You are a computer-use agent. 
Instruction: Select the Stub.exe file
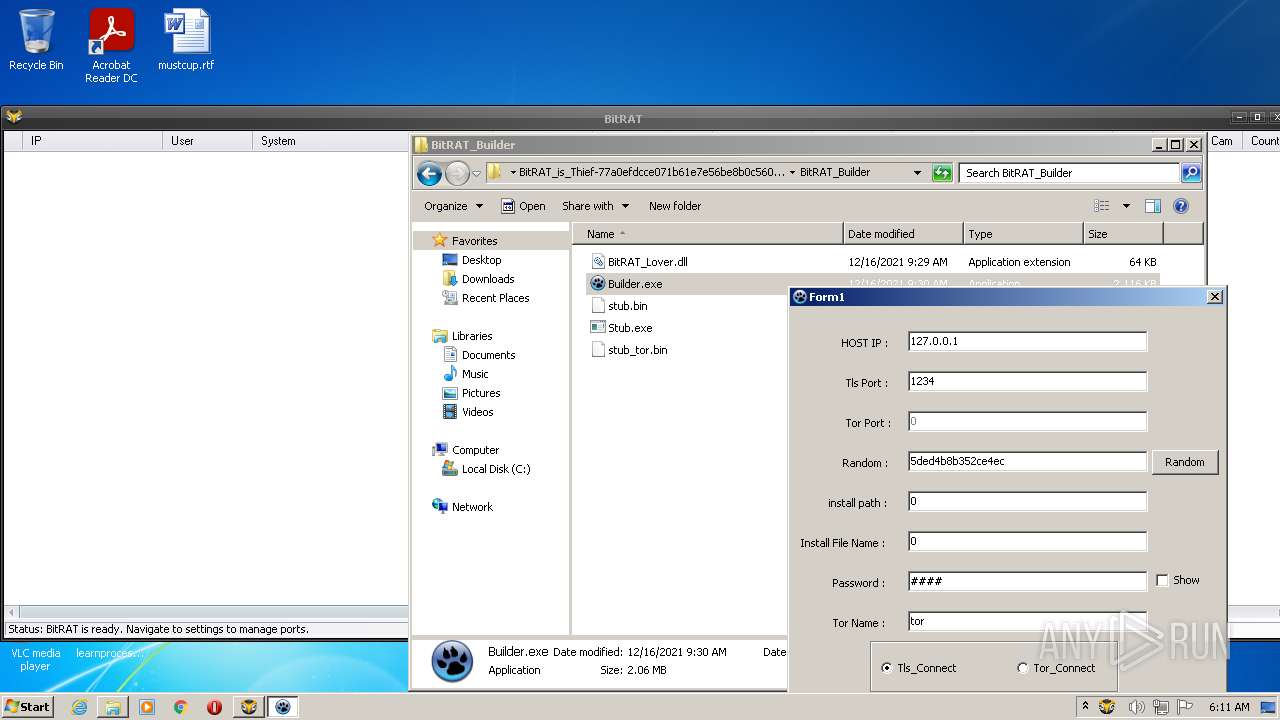click(630, 328)
